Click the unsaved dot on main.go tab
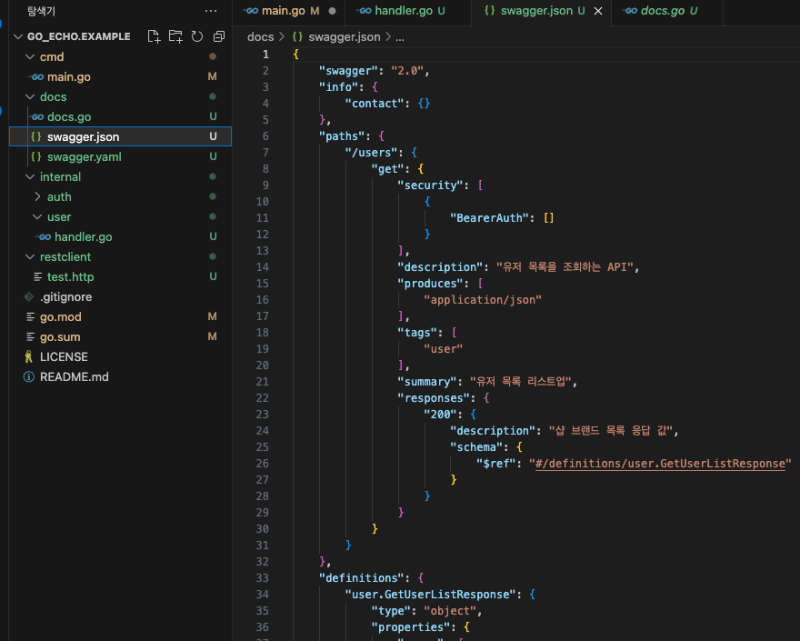Screen dimensions: 800x641 (x=332, y=11)
